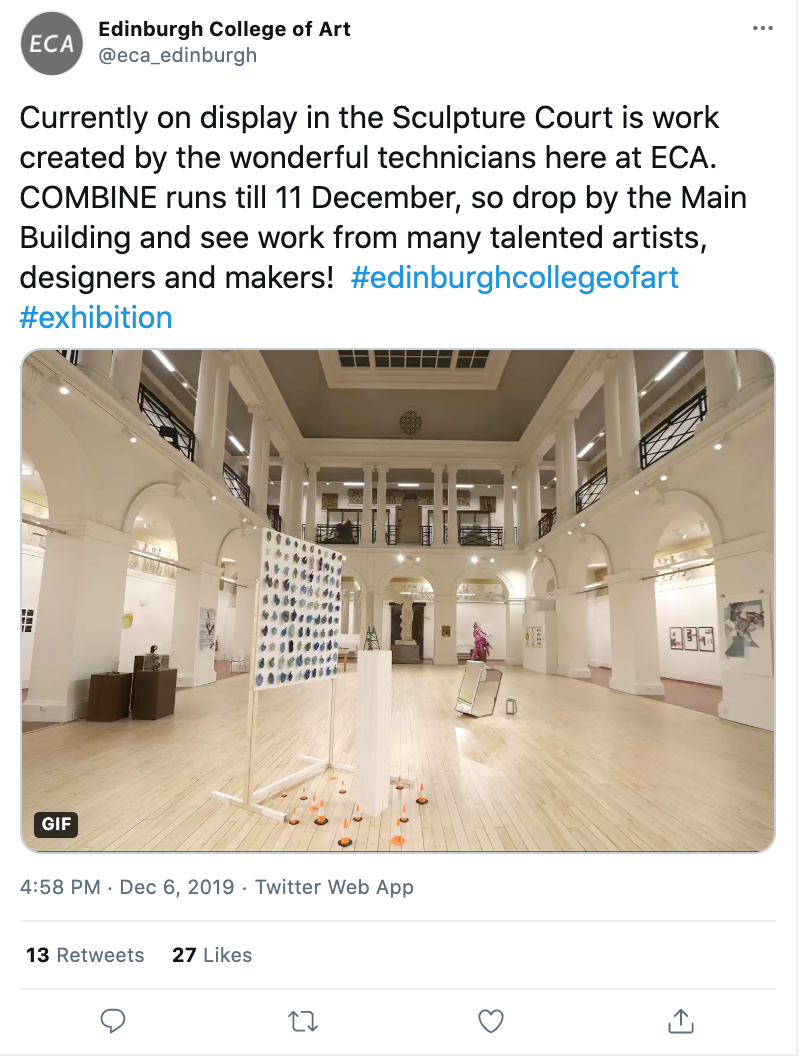
Task: Open the #exhibition hashtag
Action: coord(96,318)
